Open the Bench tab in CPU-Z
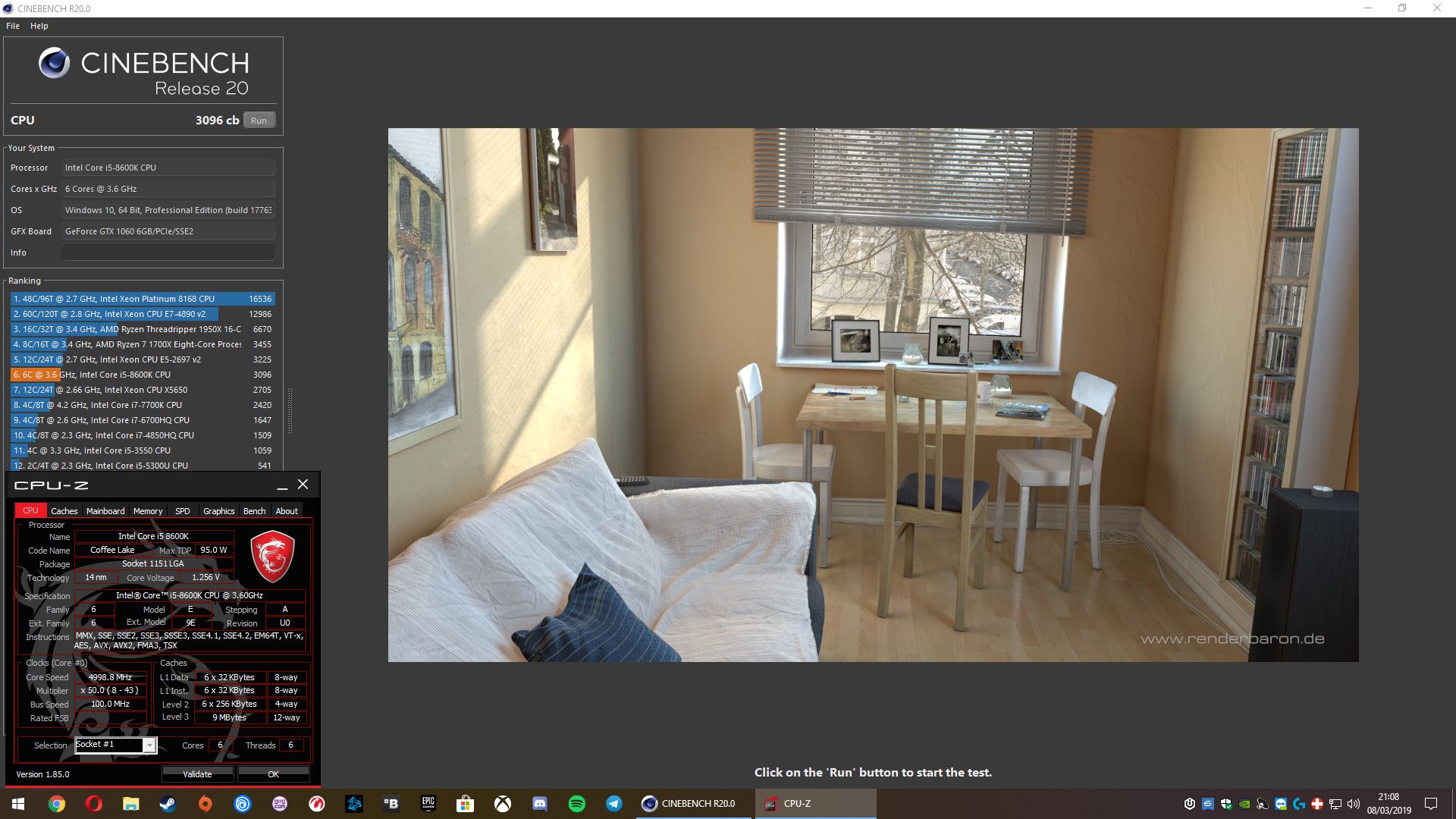 pos(255,511)
